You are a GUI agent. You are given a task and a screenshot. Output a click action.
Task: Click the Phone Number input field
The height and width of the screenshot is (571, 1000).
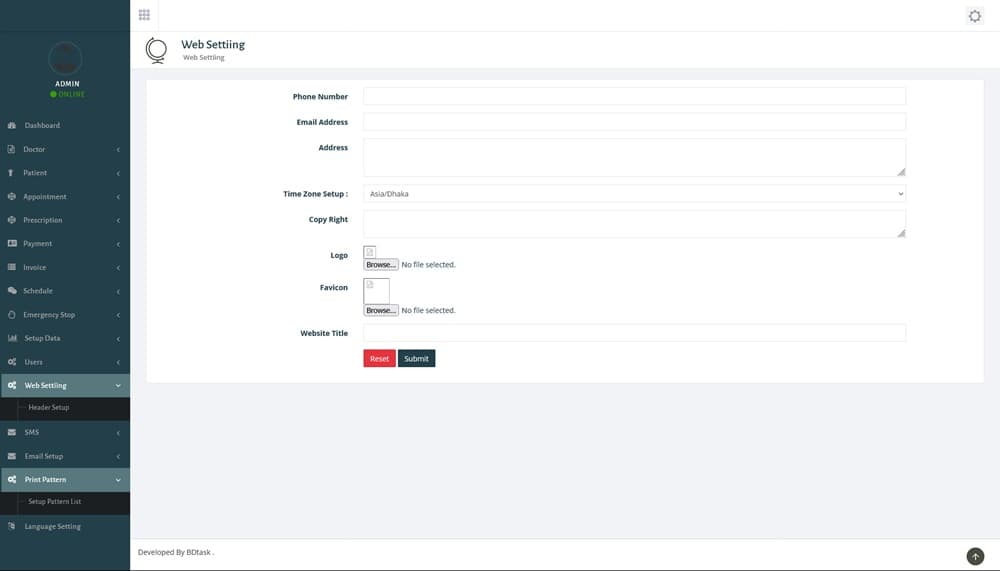pyautogui.click(x=634, y=97)
